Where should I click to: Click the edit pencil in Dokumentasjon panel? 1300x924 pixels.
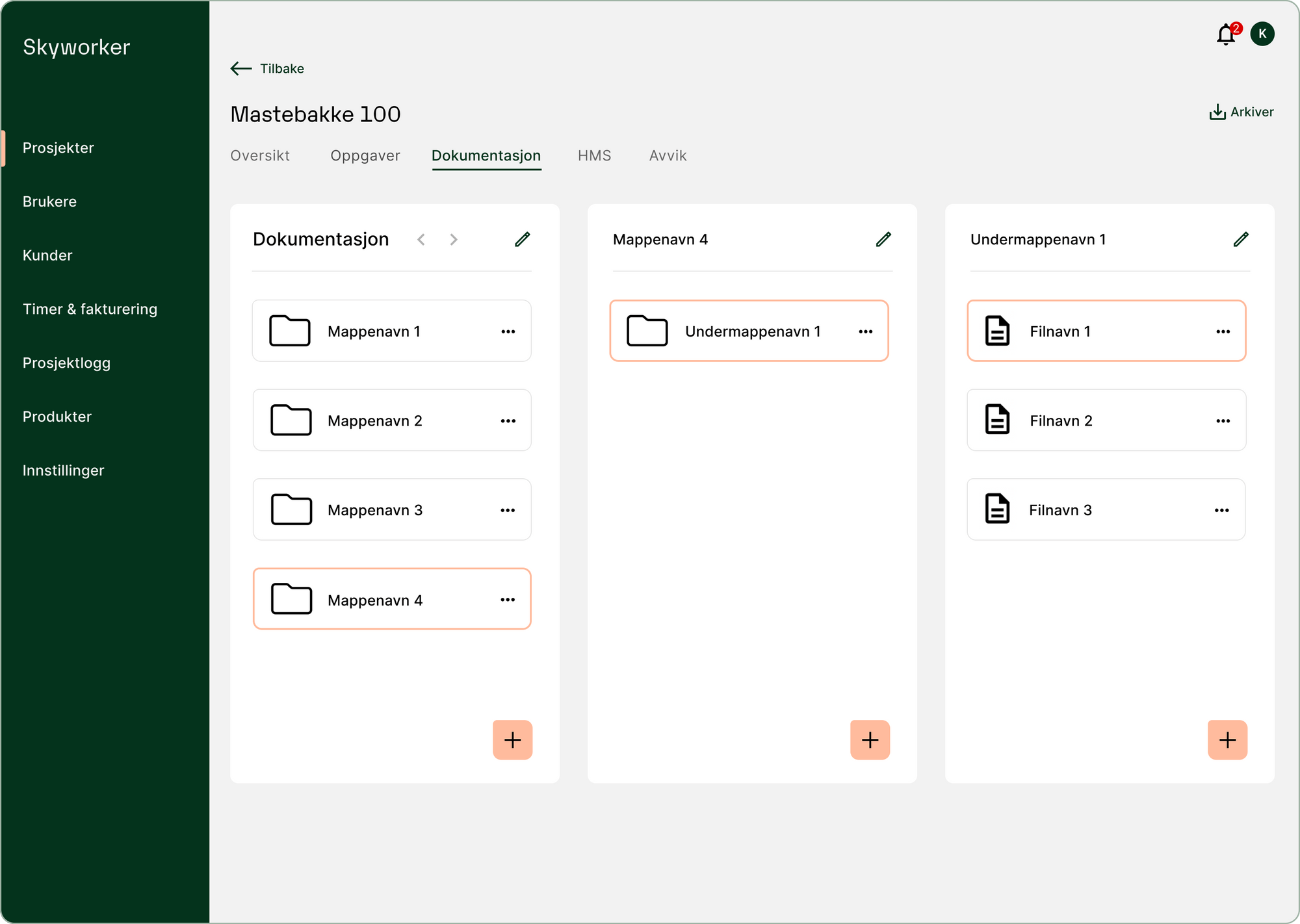click(523, 239)
